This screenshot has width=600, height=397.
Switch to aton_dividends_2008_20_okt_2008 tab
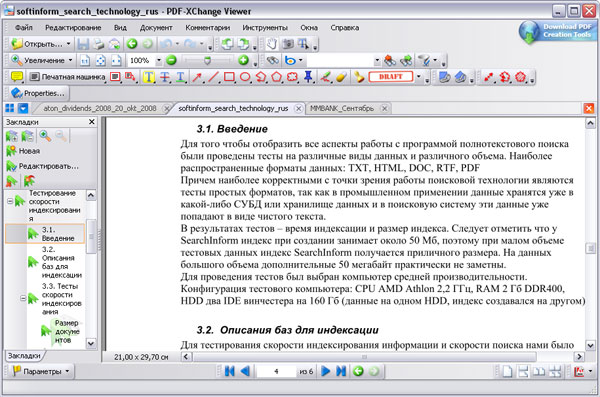[x=100, y=108]
